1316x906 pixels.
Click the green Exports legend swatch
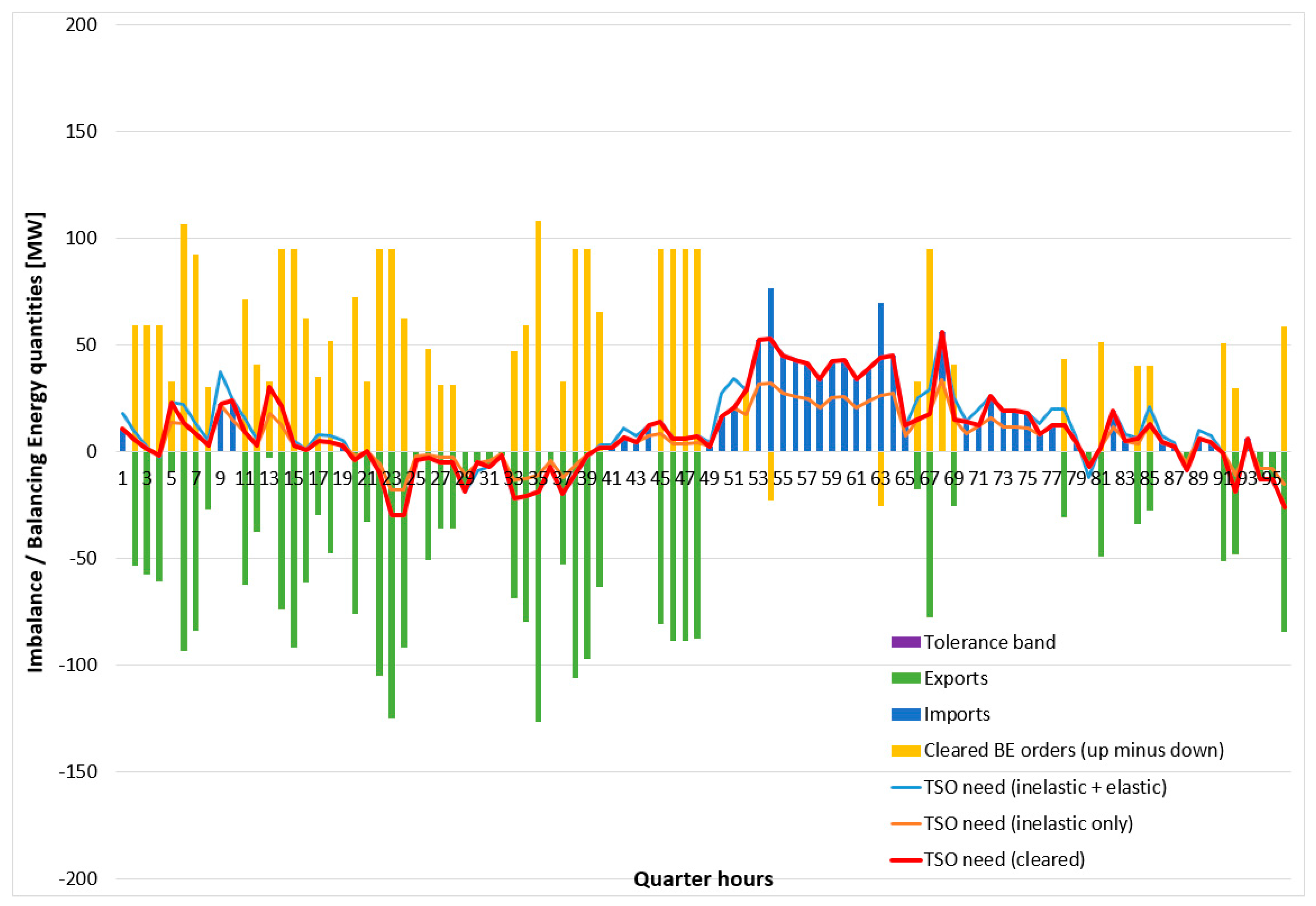pyautogui.click(x=906, y=678)
